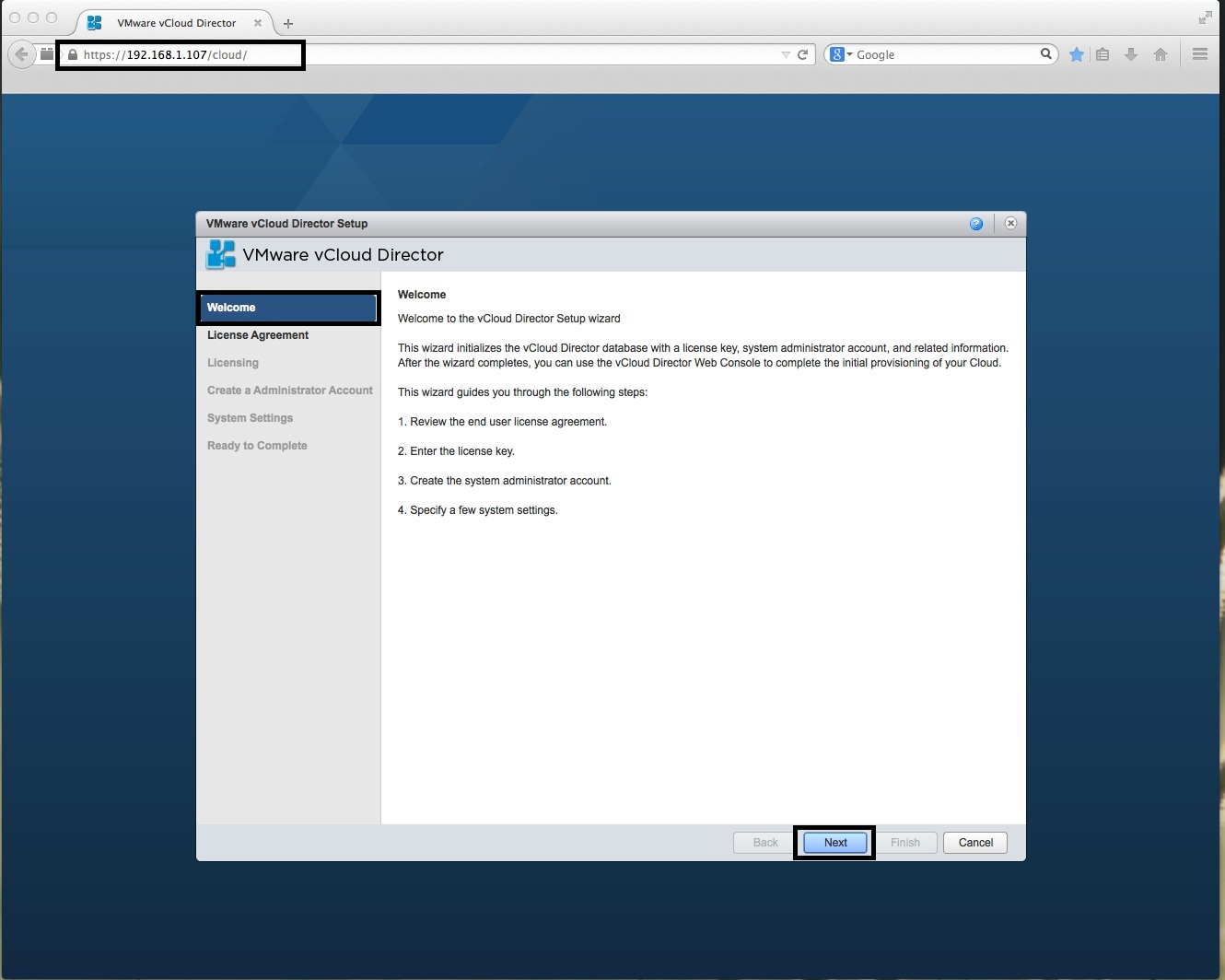
Task: Click inside the URL address field
Action: [x=184, y=54]
